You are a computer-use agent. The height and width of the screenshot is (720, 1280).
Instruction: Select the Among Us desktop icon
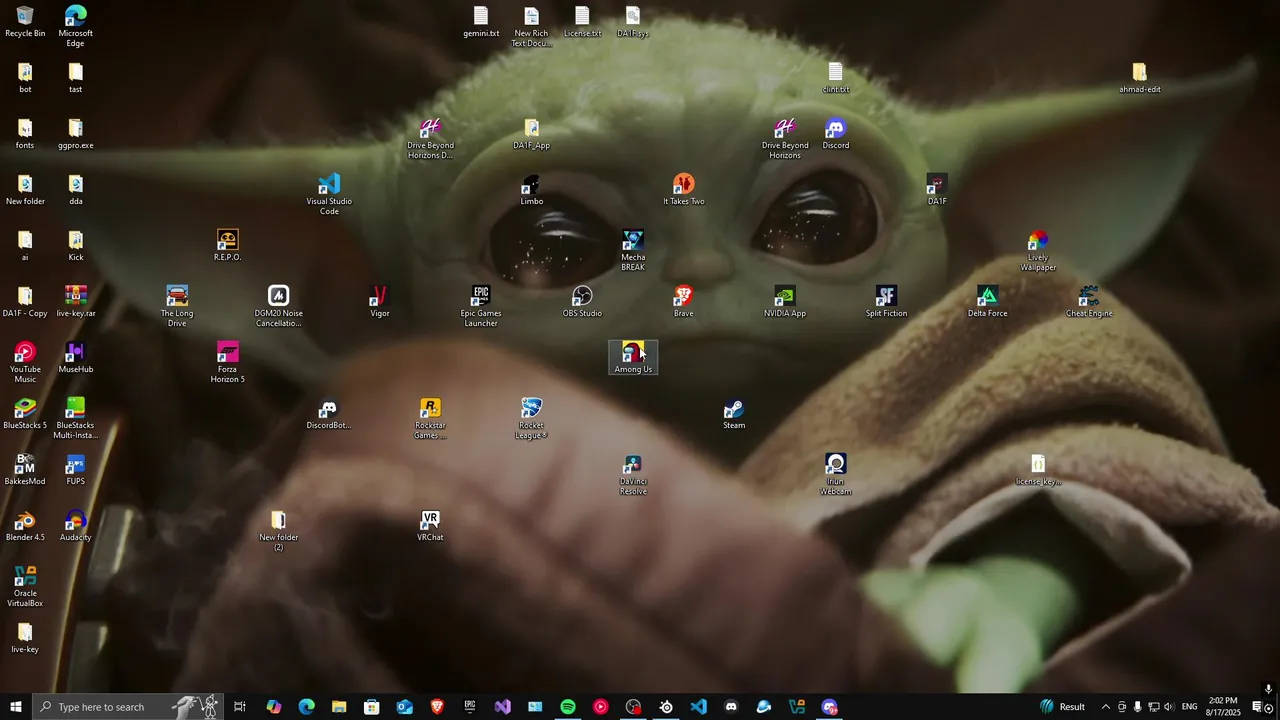pos(633,358)
